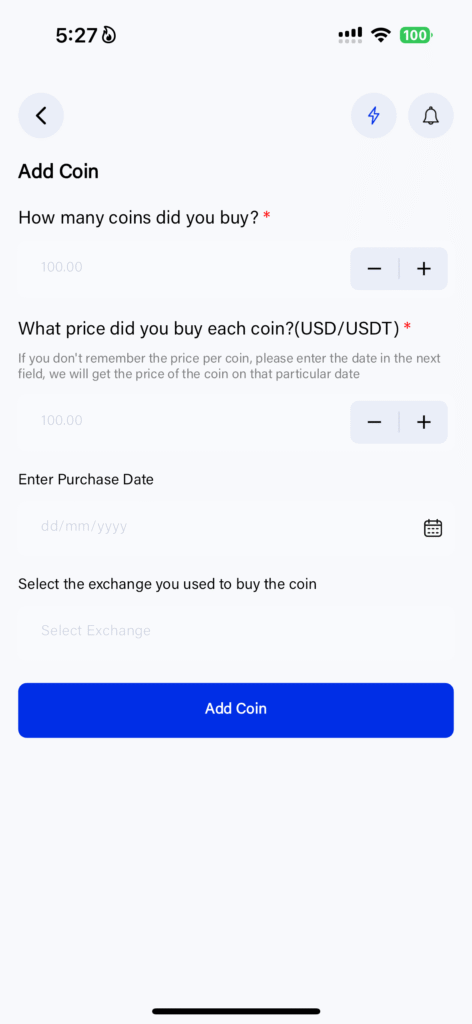
Task: Tap the clock showing 5:27
Action: pyautogui.click(x=76, y=36)
